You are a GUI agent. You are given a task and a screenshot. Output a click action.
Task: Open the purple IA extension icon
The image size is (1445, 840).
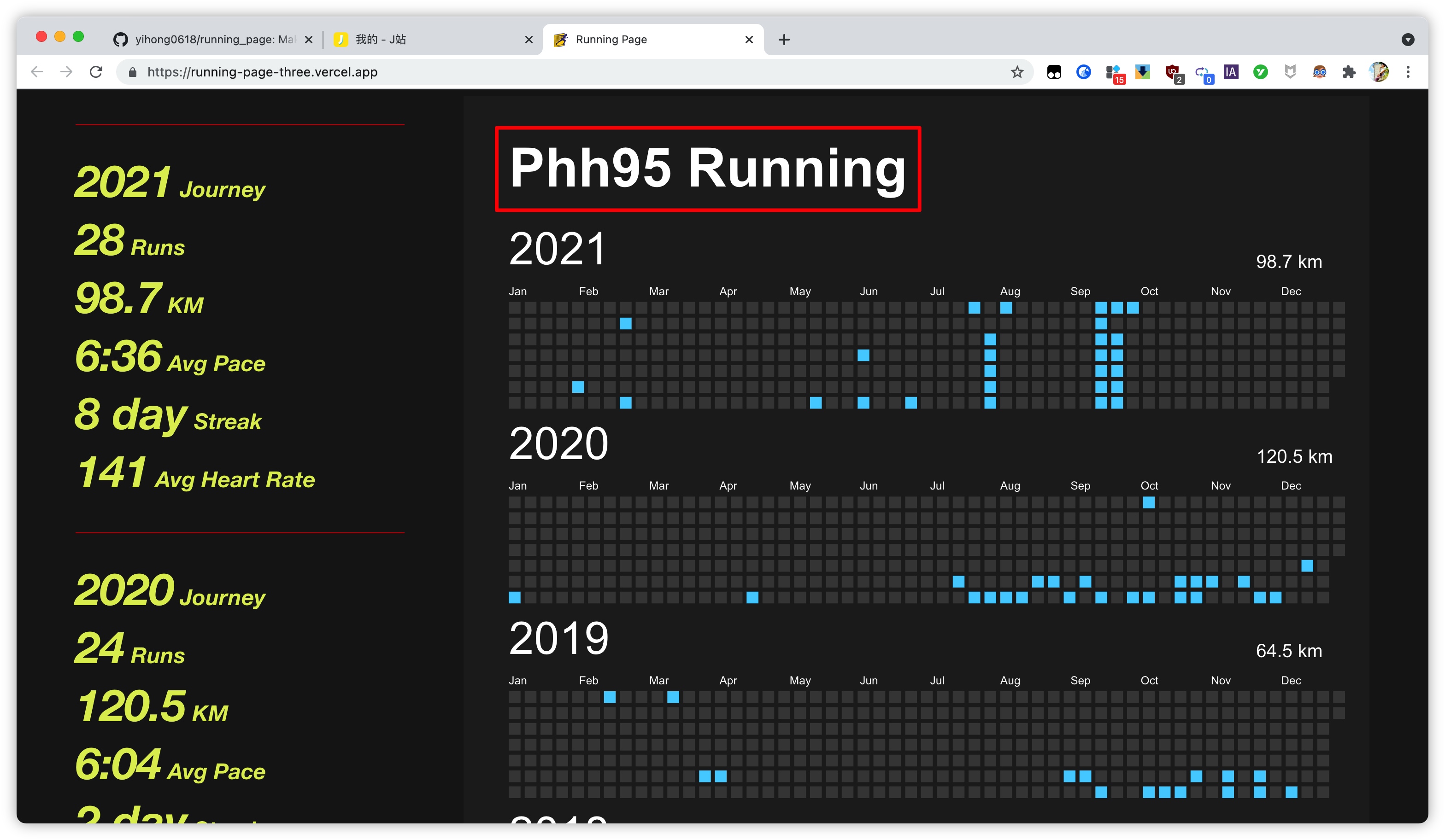click(x=1231, y=72)
